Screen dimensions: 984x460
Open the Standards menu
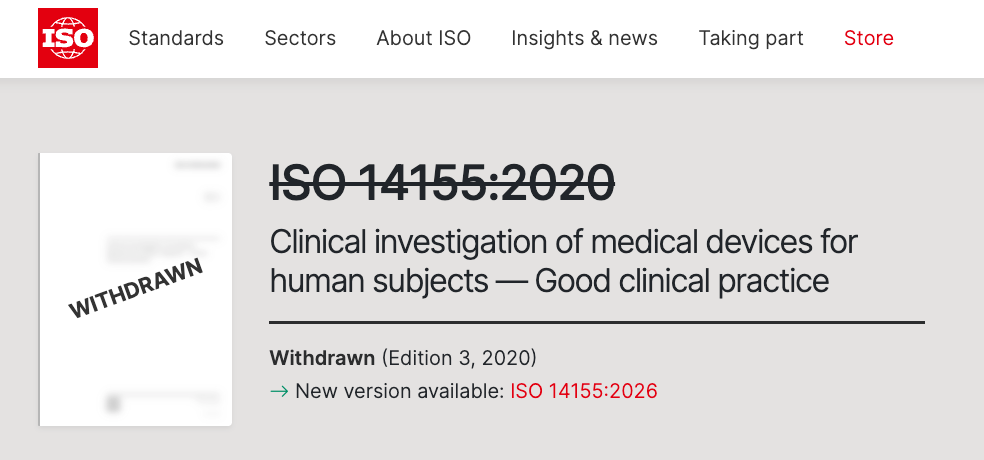pos(176,39)
